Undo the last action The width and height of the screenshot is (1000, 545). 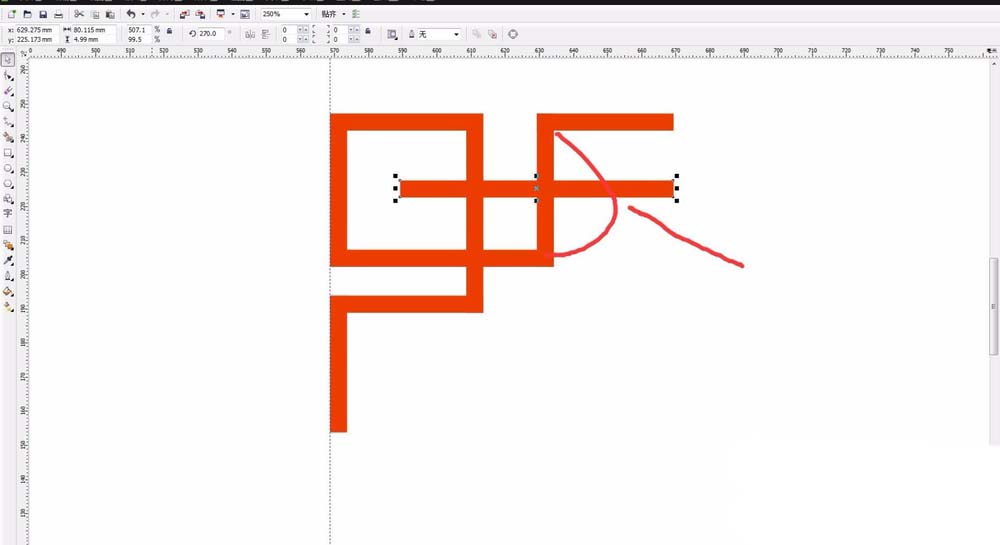(131, 14)
